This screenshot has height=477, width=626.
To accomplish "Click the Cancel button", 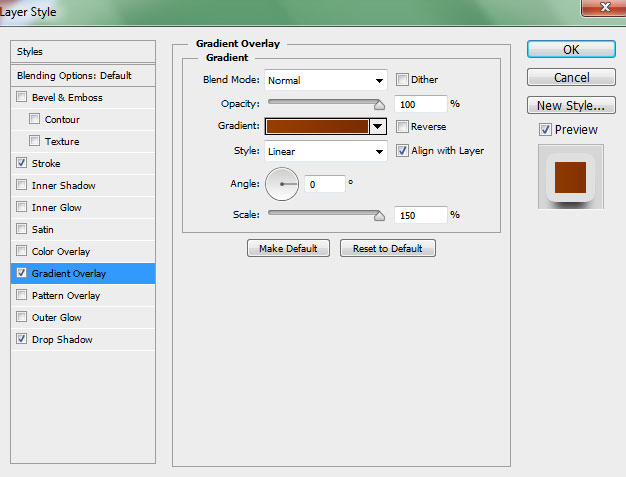I will pos(571,77).
